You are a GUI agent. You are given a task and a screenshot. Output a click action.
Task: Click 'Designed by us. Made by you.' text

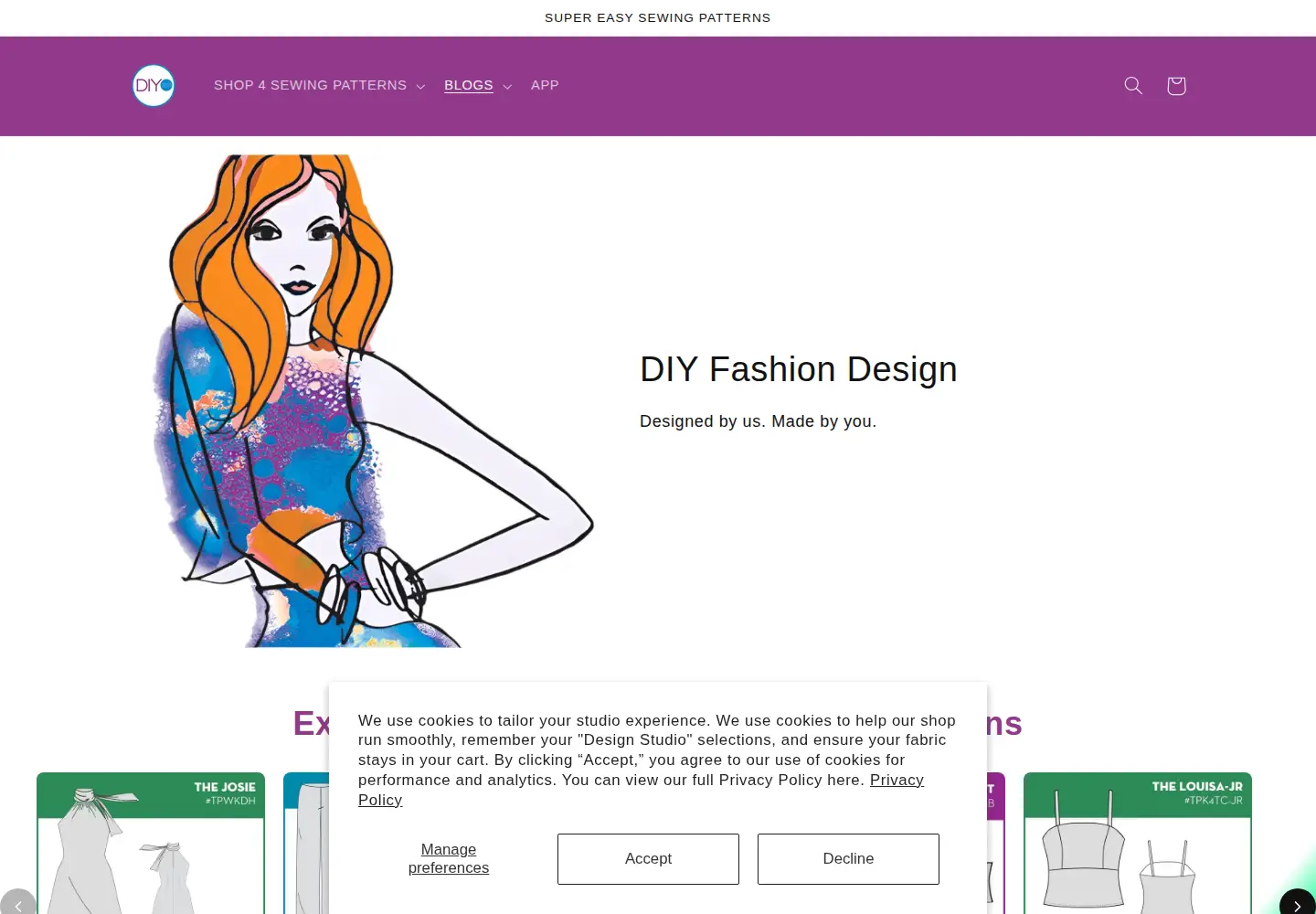758,421
